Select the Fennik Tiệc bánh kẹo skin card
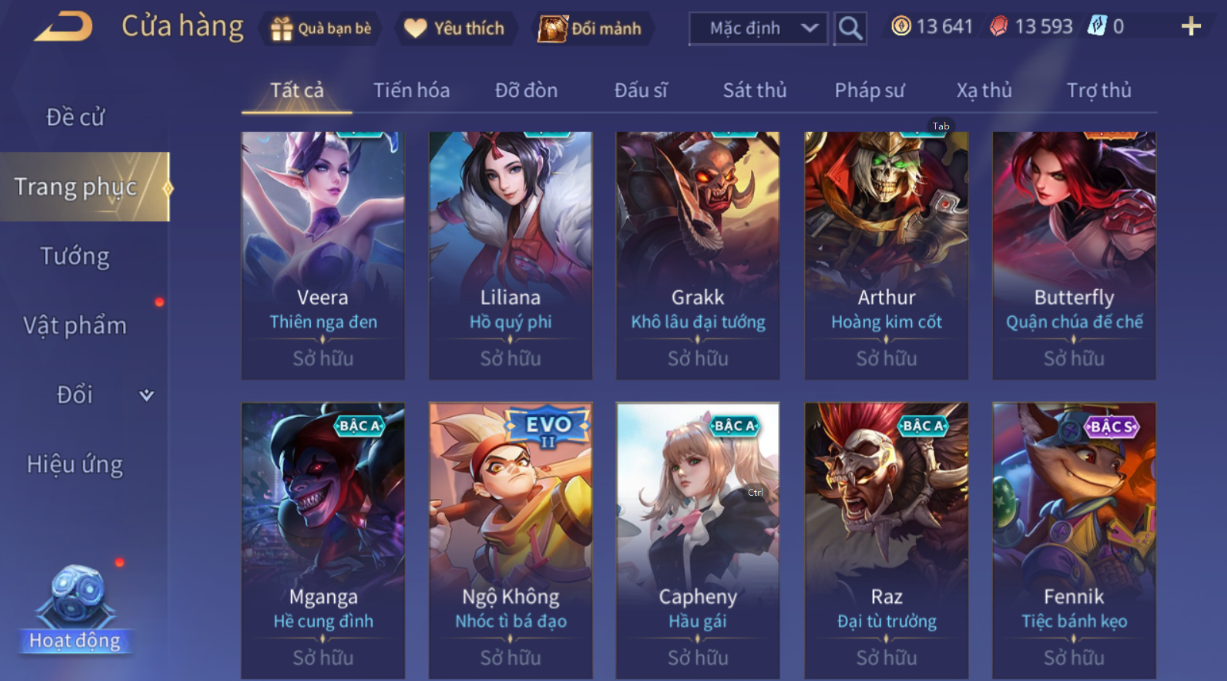This screenshot has width=1227, height=681. 1074,541
